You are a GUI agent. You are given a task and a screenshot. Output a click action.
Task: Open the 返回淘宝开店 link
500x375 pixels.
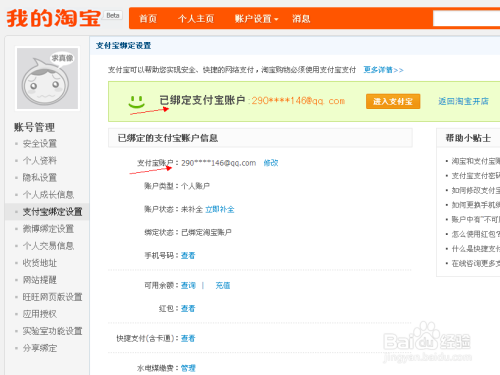click(463, 101)
